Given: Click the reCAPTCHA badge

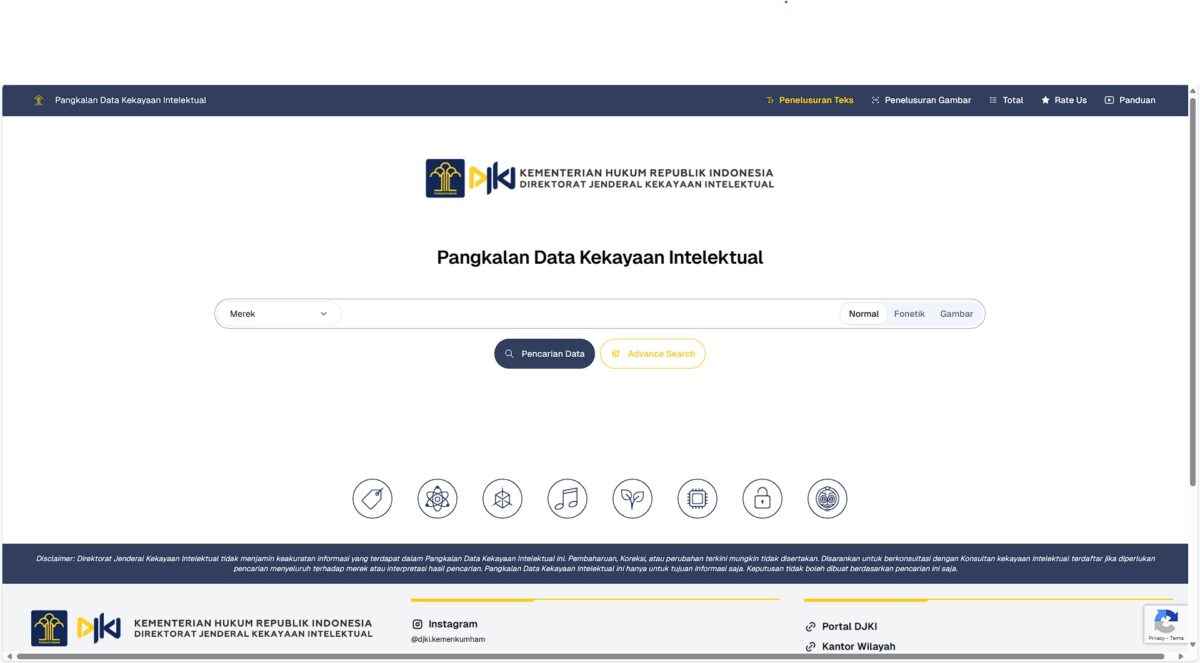Looking at the screenshot, I should [1166, 624].
